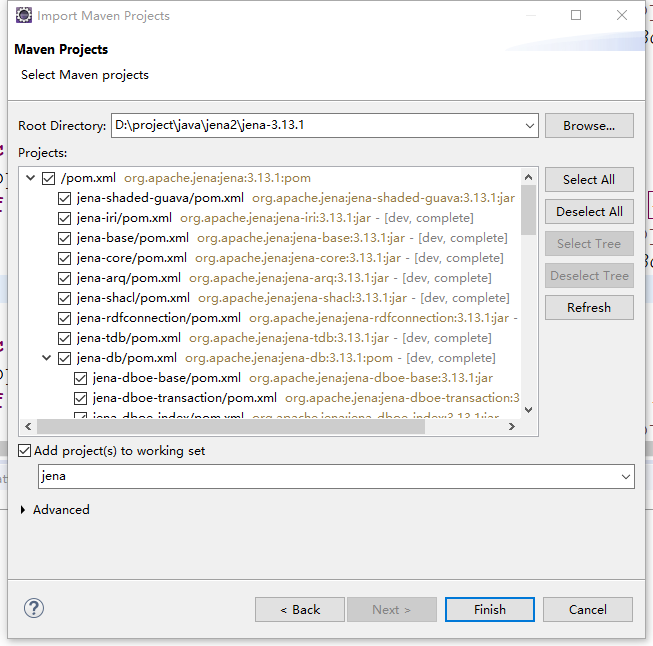Click the horizontal scrollbar right arrow
Image resolution: width=653 pixels, height=646 pixels.
pyautogui.click(x=511, y=426)
